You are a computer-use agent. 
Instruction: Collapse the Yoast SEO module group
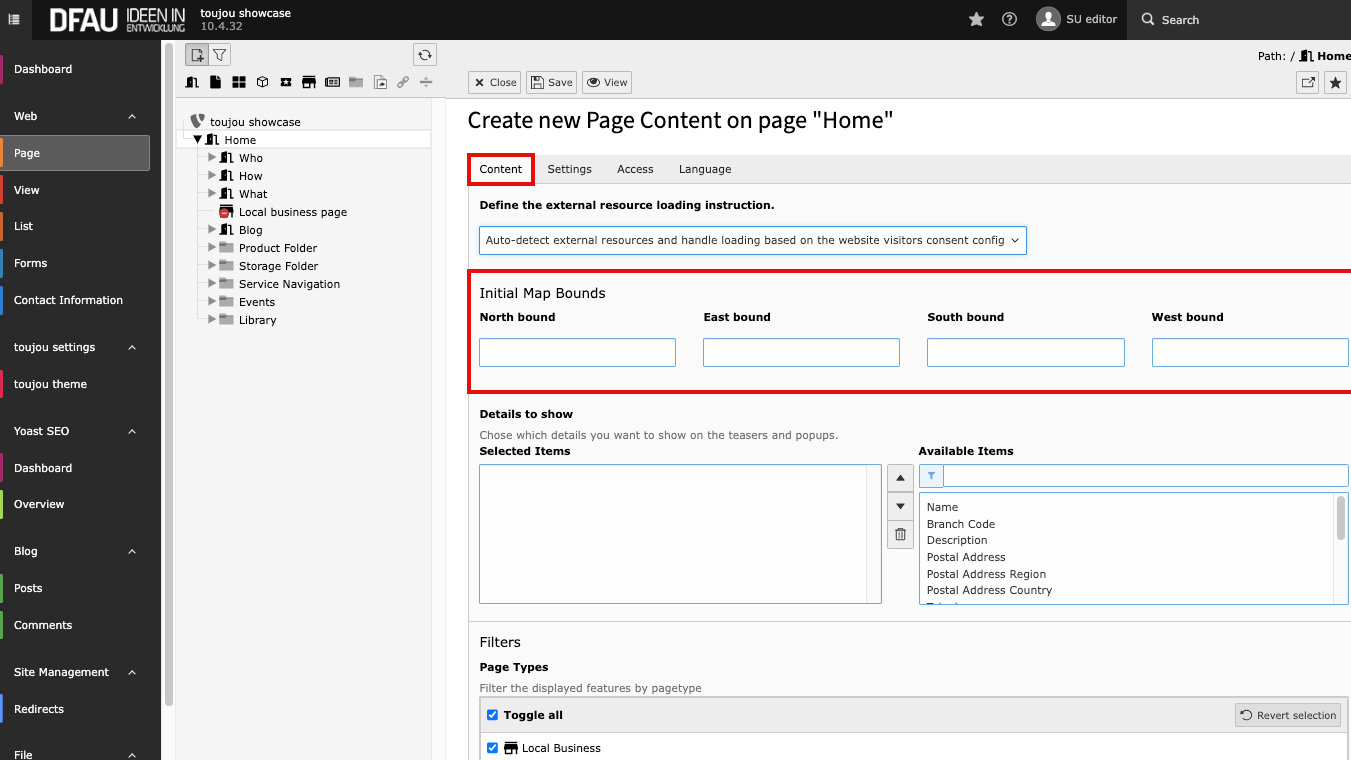click(132, 431)
